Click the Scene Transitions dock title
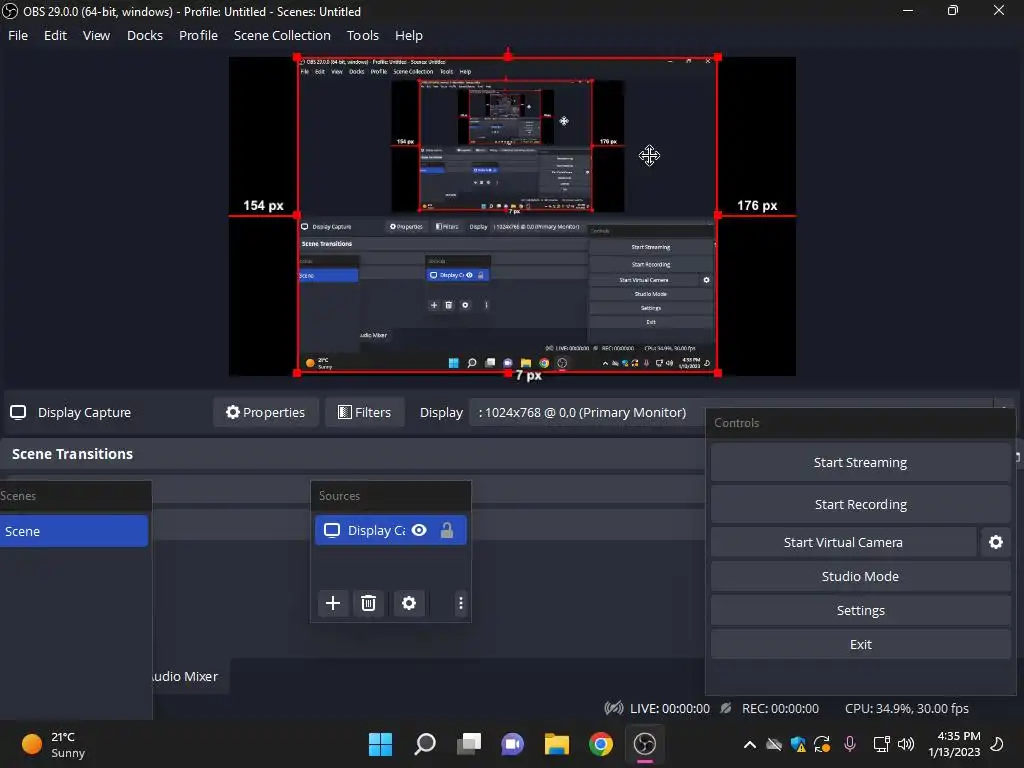This screenshot has height=768, width=1024. click(x=72, y=454)
